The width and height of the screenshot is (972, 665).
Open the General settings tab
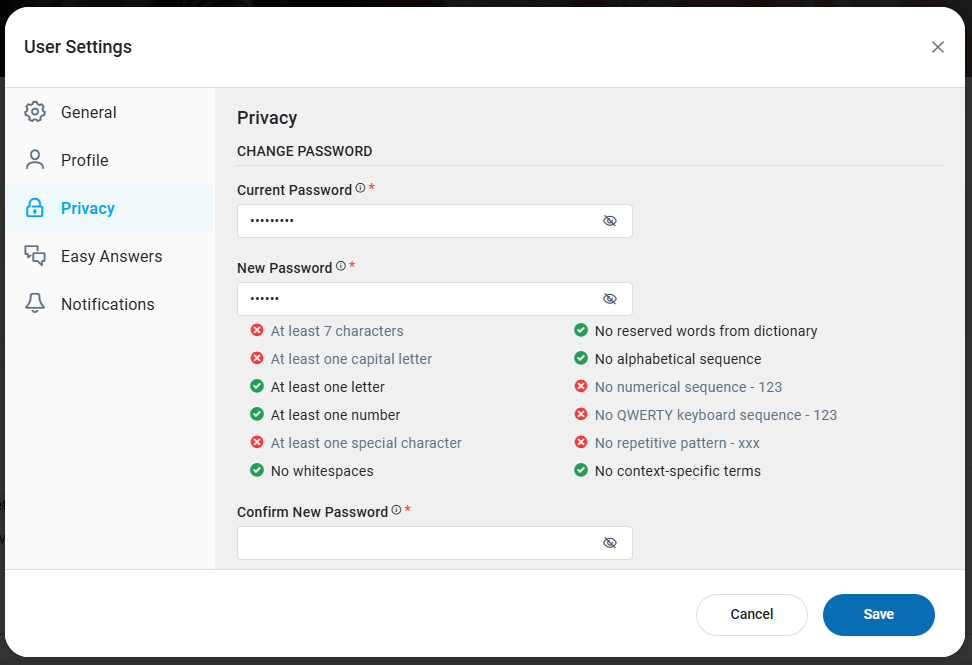click(88, 112)
